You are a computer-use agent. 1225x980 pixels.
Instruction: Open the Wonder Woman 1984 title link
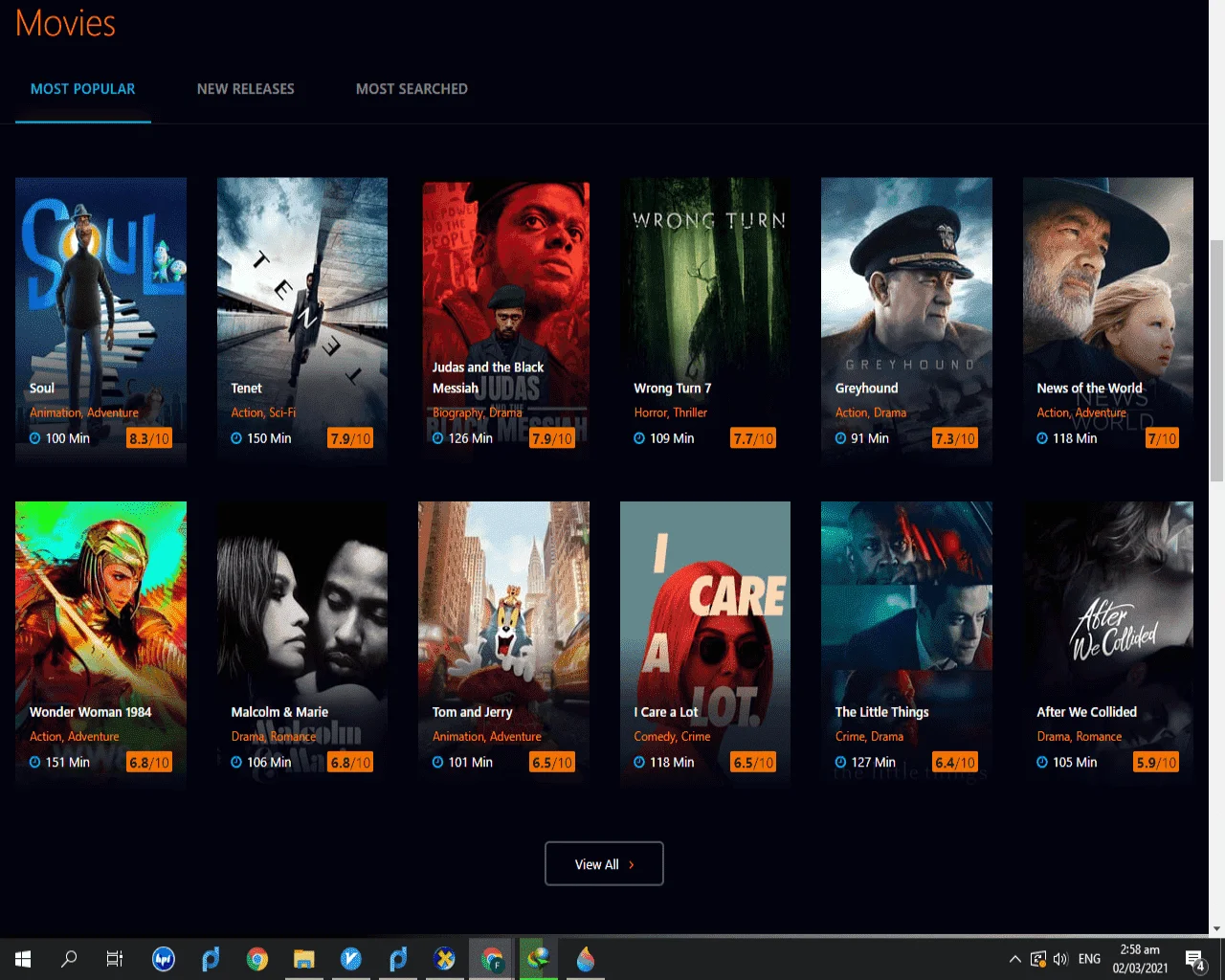pyautogui.click(x=90, y=712)
